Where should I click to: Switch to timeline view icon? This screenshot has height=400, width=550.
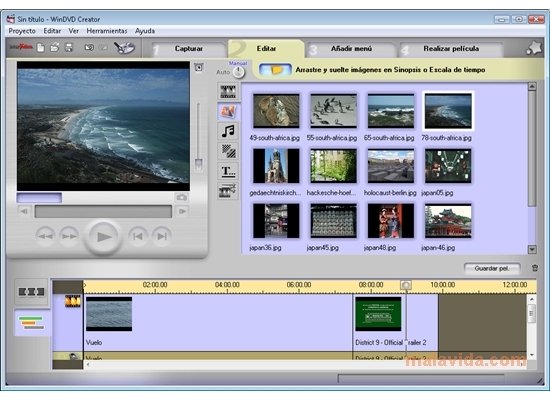(x=32, y=322)
